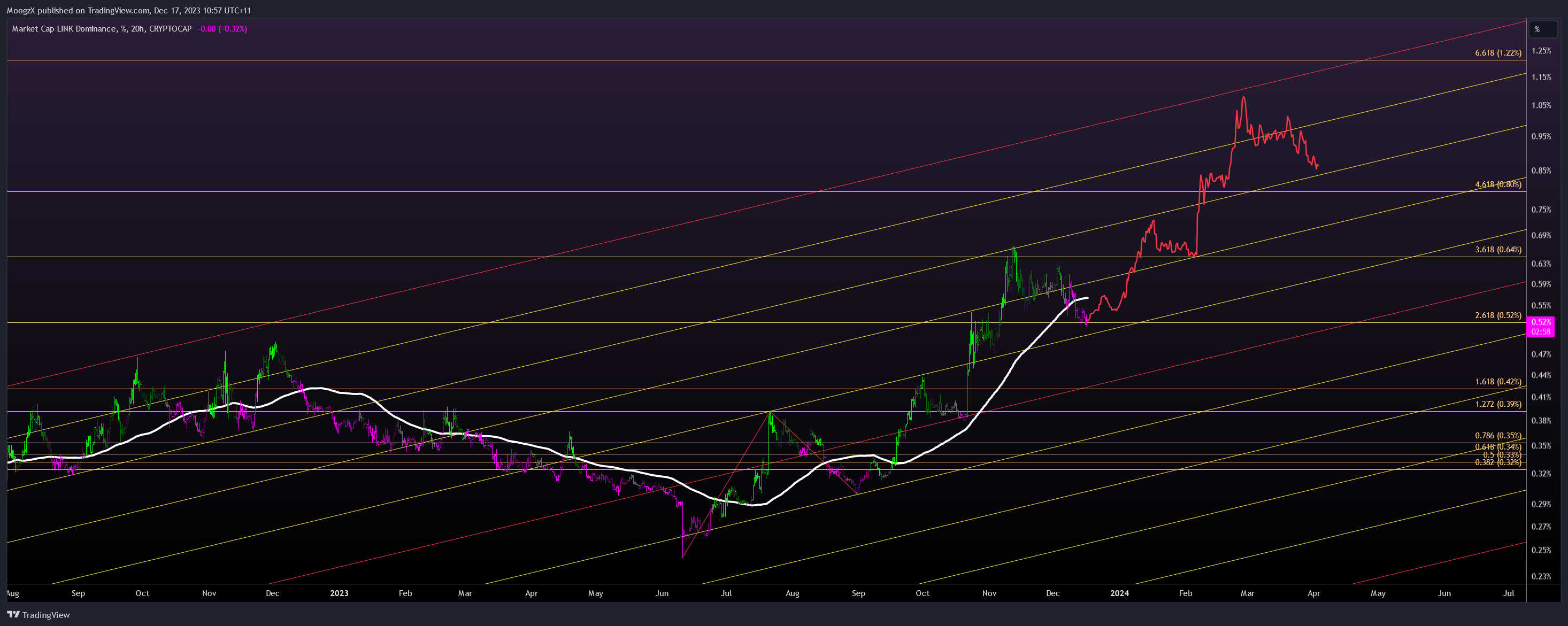Click 0.69% on the price axis
The width and height of the screenshot is (1568, 626).
pos(1541,235)
